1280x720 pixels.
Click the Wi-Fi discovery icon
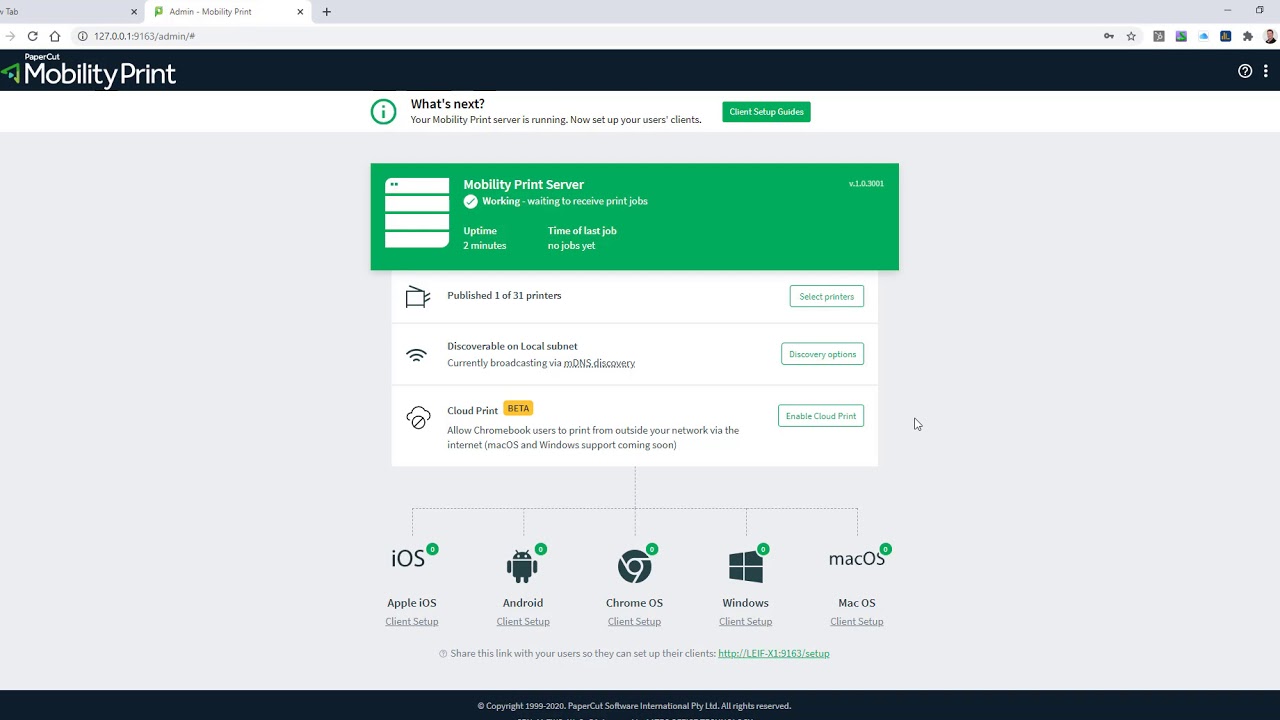416,356
